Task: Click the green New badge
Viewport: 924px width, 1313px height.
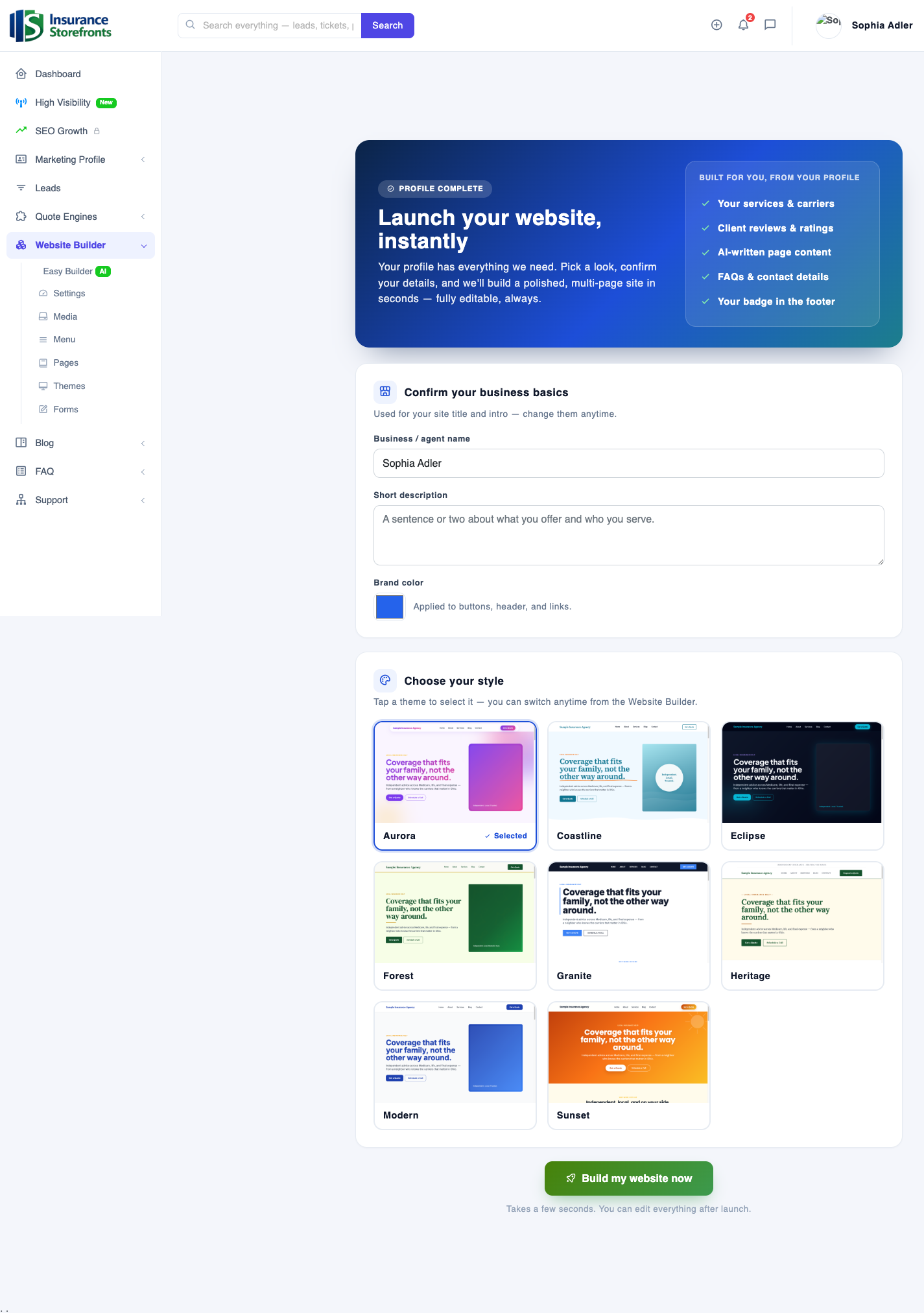Action: tap(106, 102)
